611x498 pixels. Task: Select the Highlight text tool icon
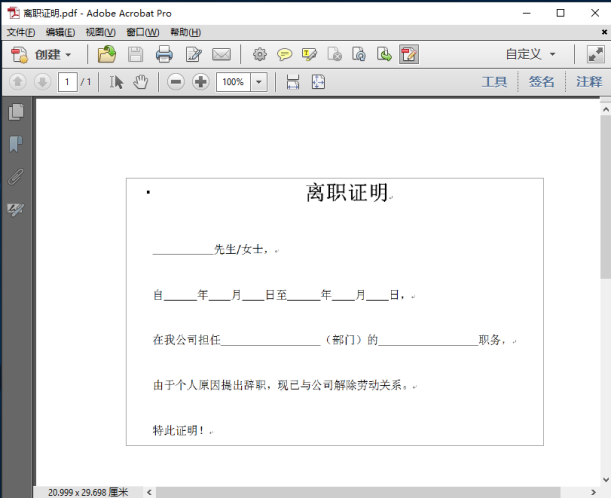tap(309, 55)
